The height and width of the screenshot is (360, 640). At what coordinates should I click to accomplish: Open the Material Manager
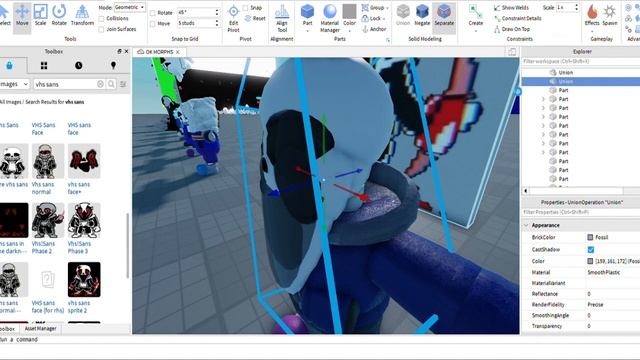(x=329, y=18)
